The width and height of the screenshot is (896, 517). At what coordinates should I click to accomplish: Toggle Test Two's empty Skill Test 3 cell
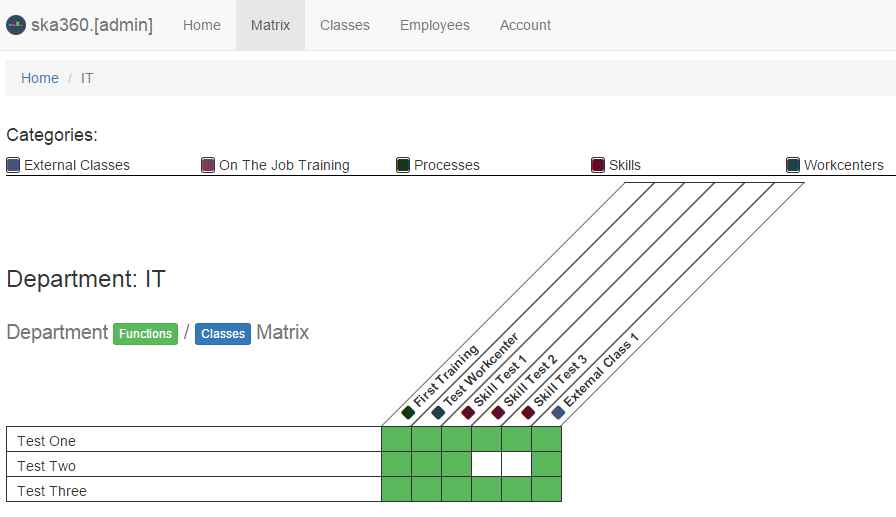516,465
